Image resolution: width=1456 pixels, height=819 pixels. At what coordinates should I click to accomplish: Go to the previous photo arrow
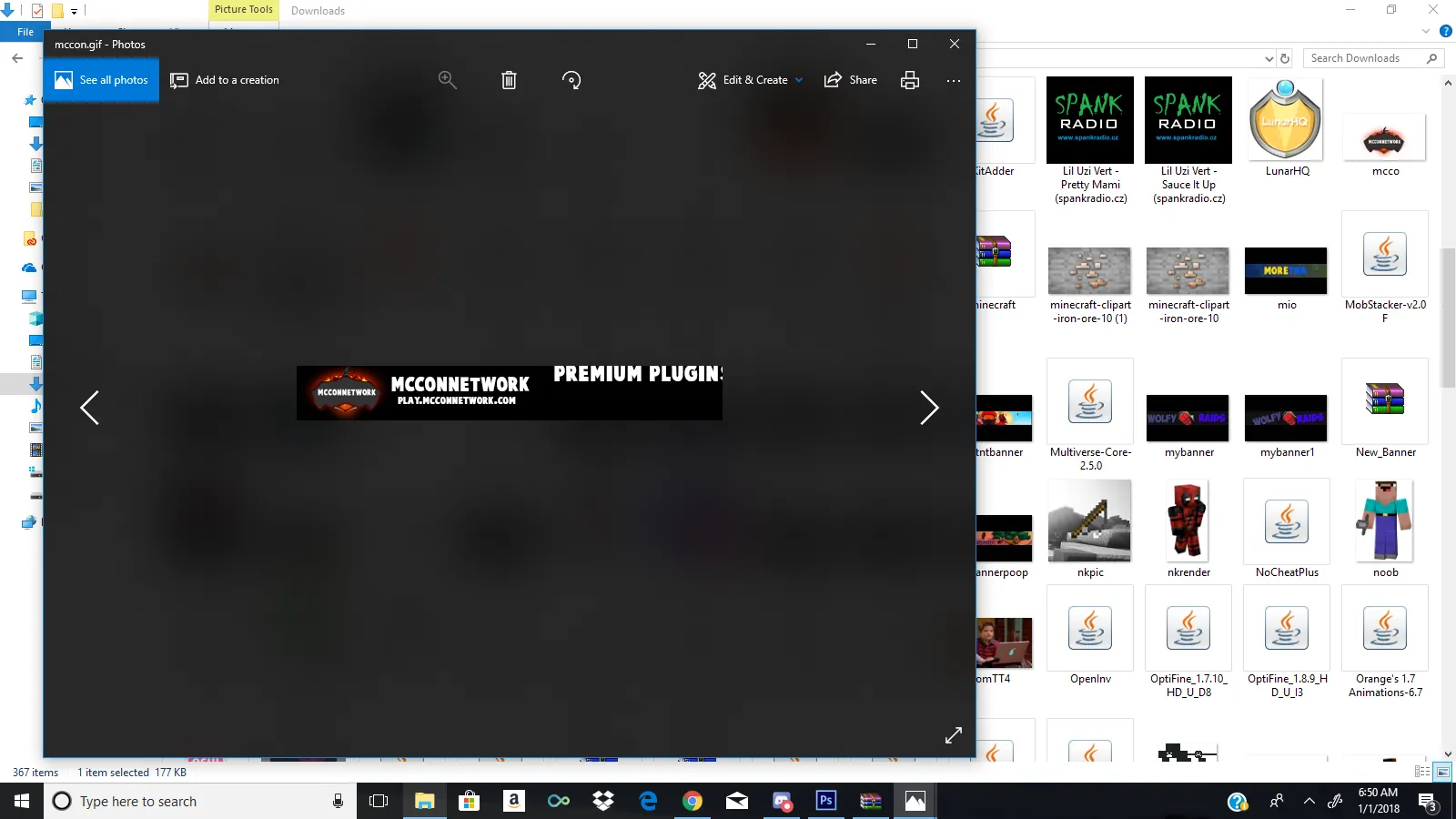coord(89,408)
